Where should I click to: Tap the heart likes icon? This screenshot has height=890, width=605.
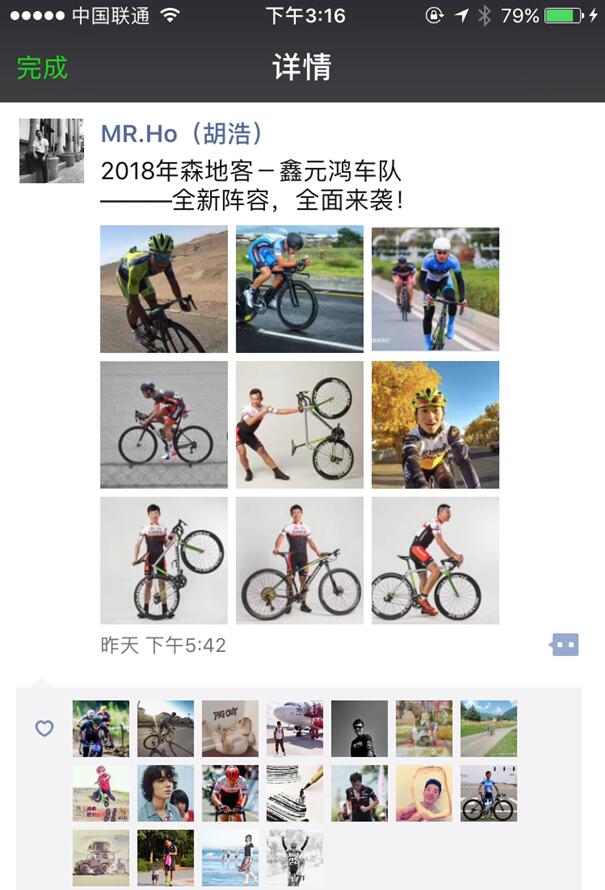(44, 728)
